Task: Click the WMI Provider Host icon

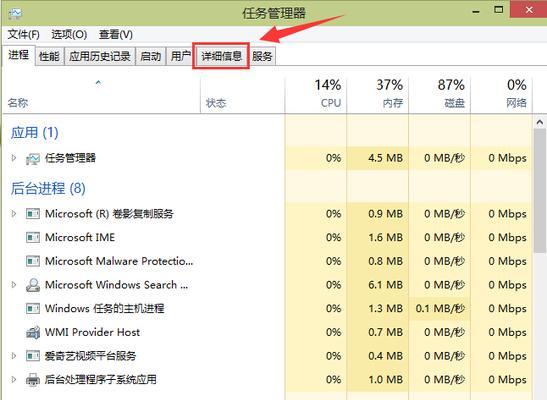Action: (x=33, y=332)
